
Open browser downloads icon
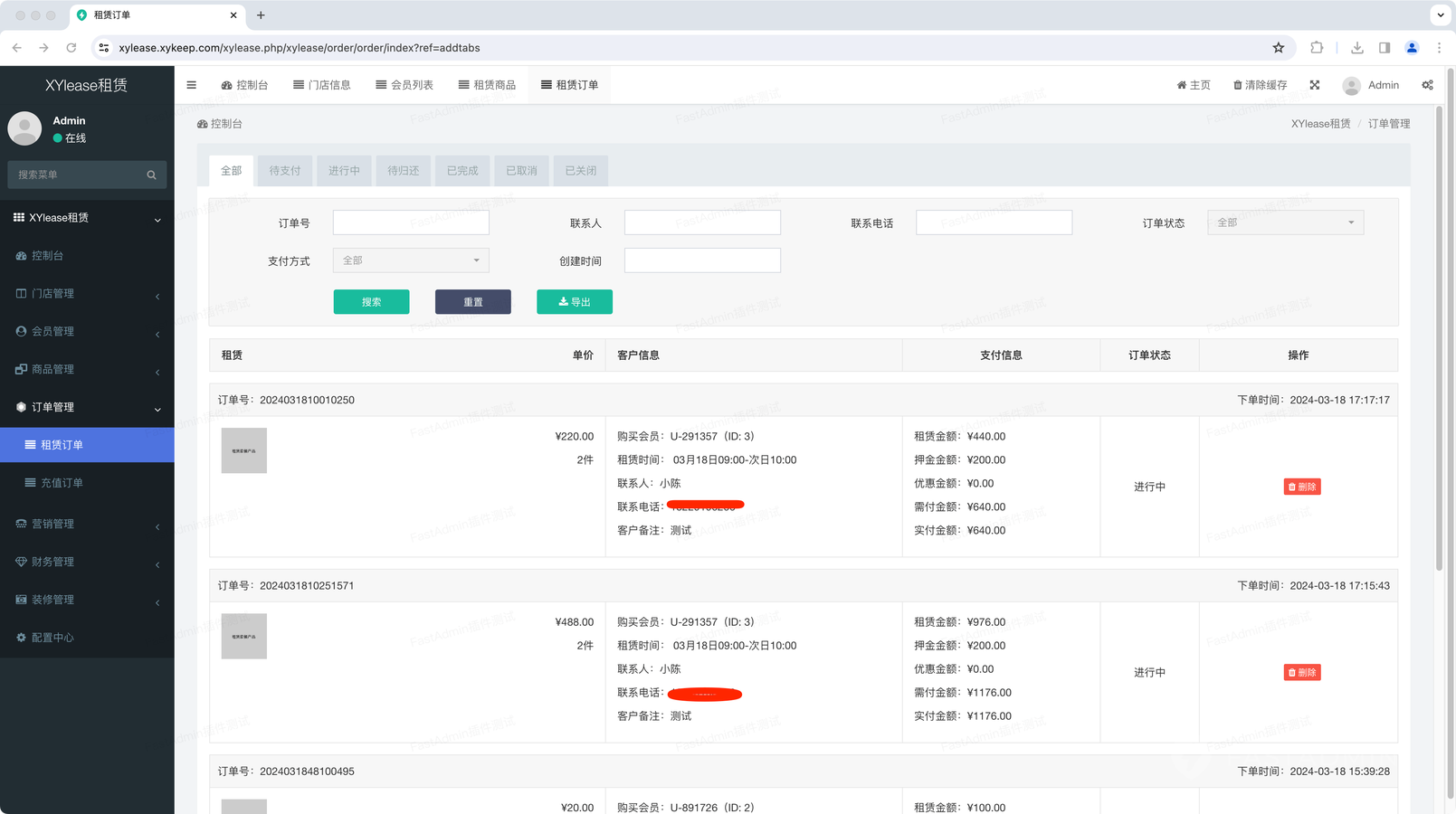[1356, 48]
